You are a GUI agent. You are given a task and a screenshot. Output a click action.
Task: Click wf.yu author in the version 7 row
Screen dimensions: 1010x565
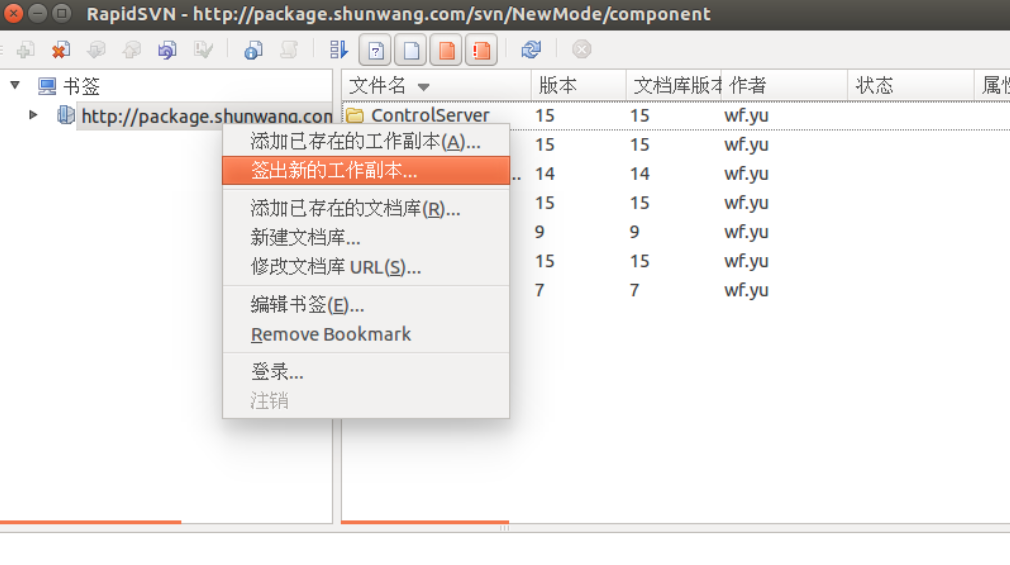coord(746,290)
